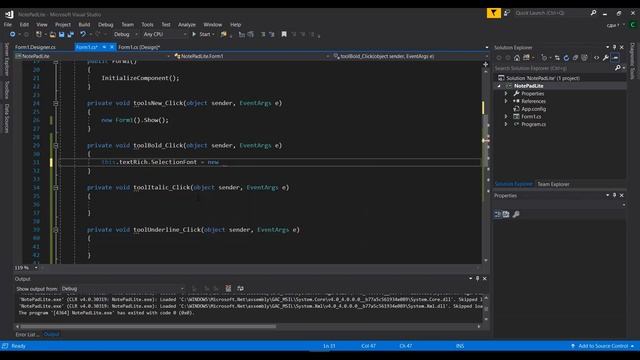
Task: Switch to the Error List tab
Action: point(27,334)
